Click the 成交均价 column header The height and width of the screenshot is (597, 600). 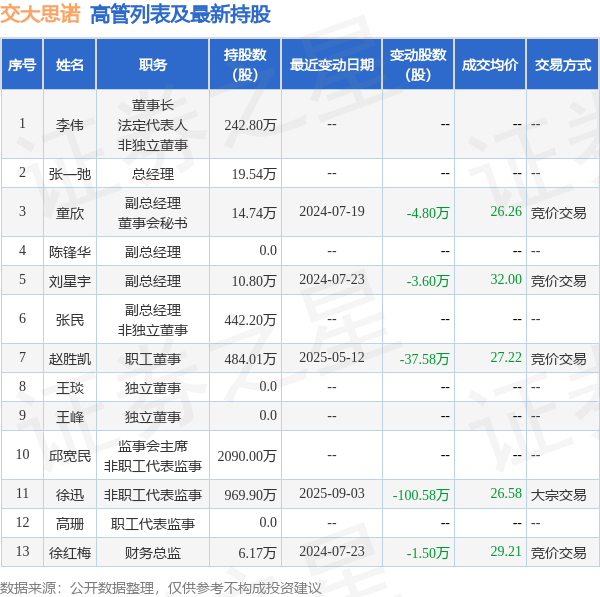tap(490, 64)
